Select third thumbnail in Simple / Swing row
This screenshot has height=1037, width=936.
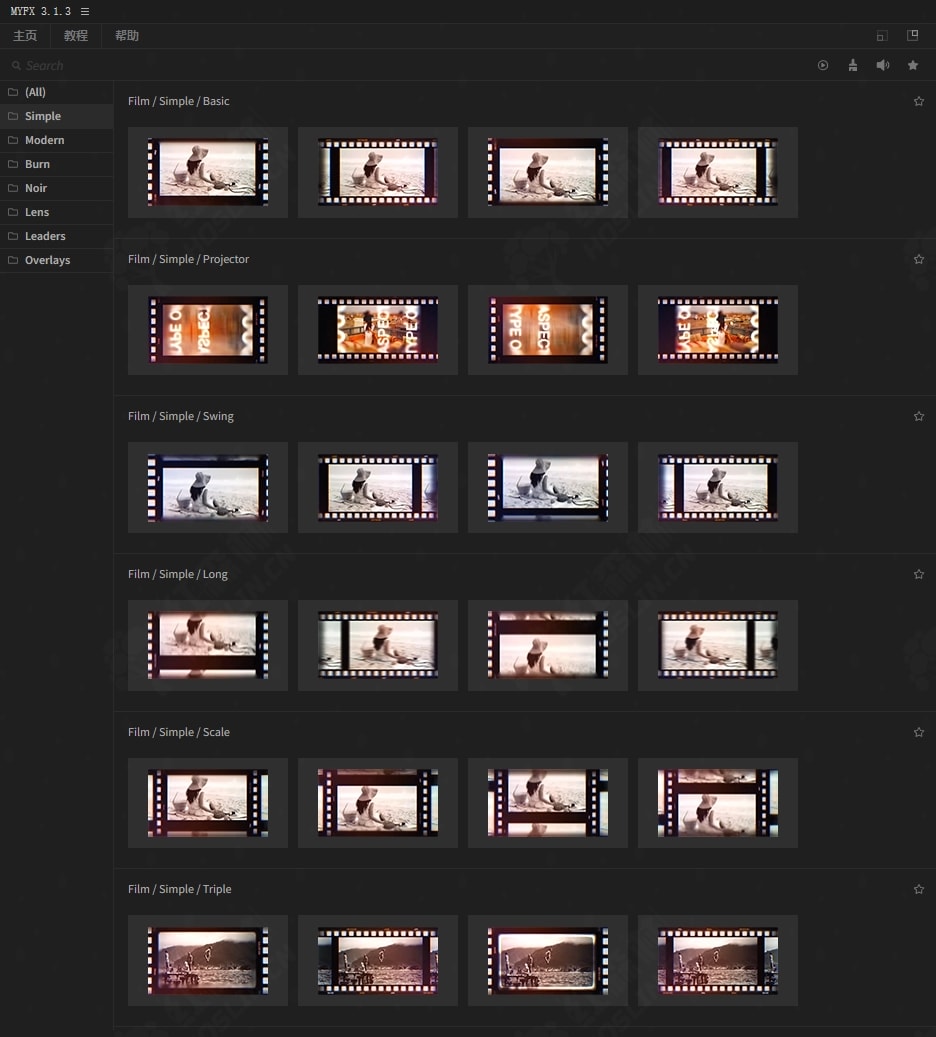(548, 487)
